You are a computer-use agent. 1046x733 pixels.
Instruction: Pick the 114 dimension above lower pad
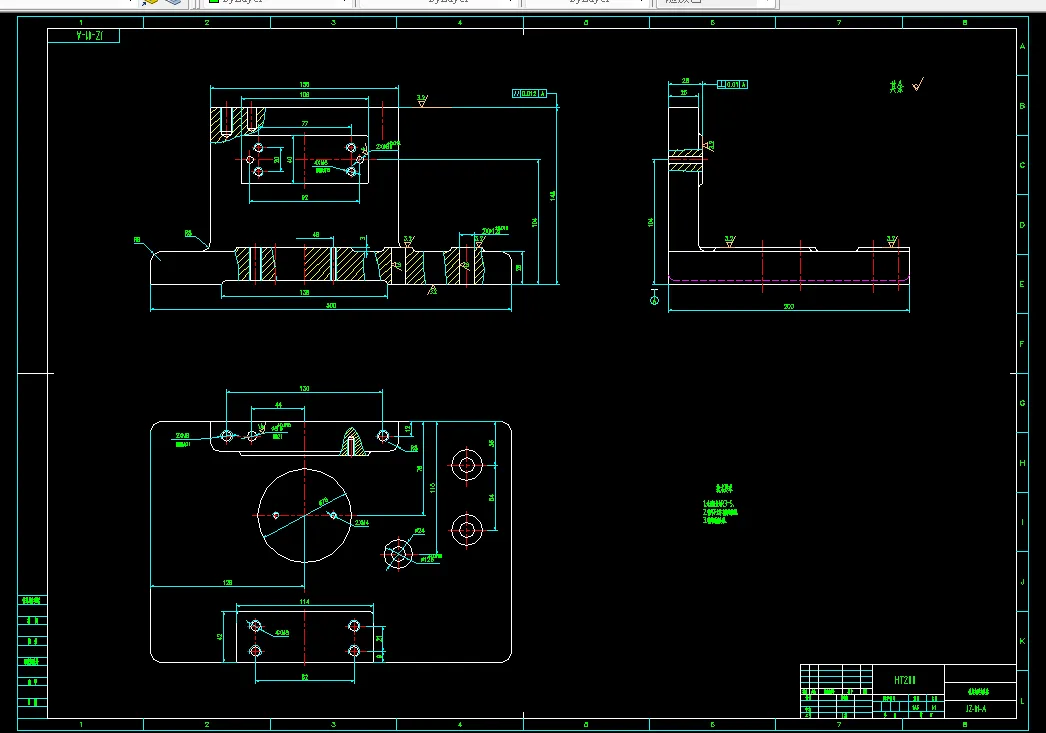click(304, 602)
